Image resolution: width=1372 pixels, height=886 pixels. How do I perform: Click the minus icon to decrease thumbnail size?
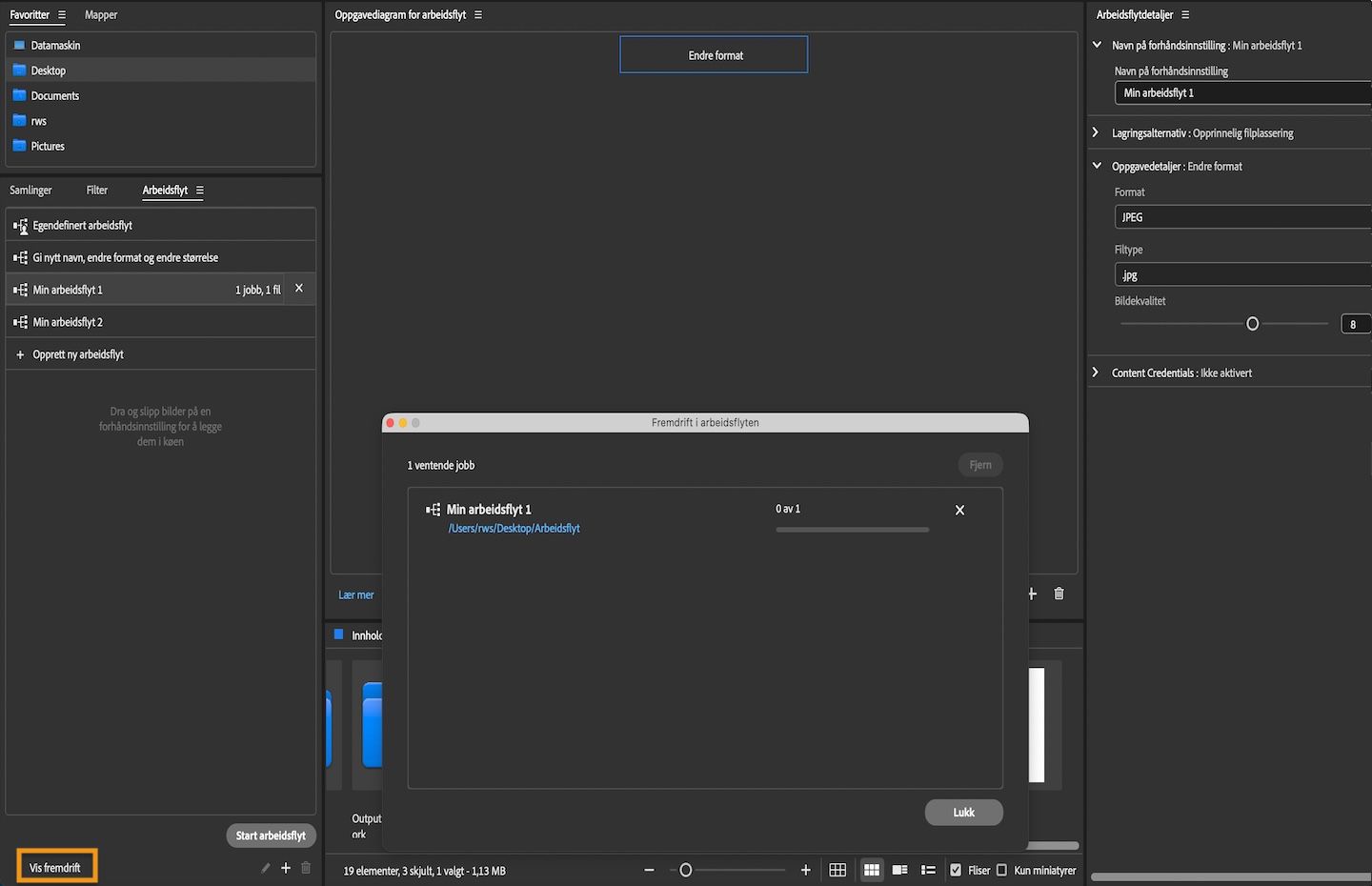click(649, 871)
